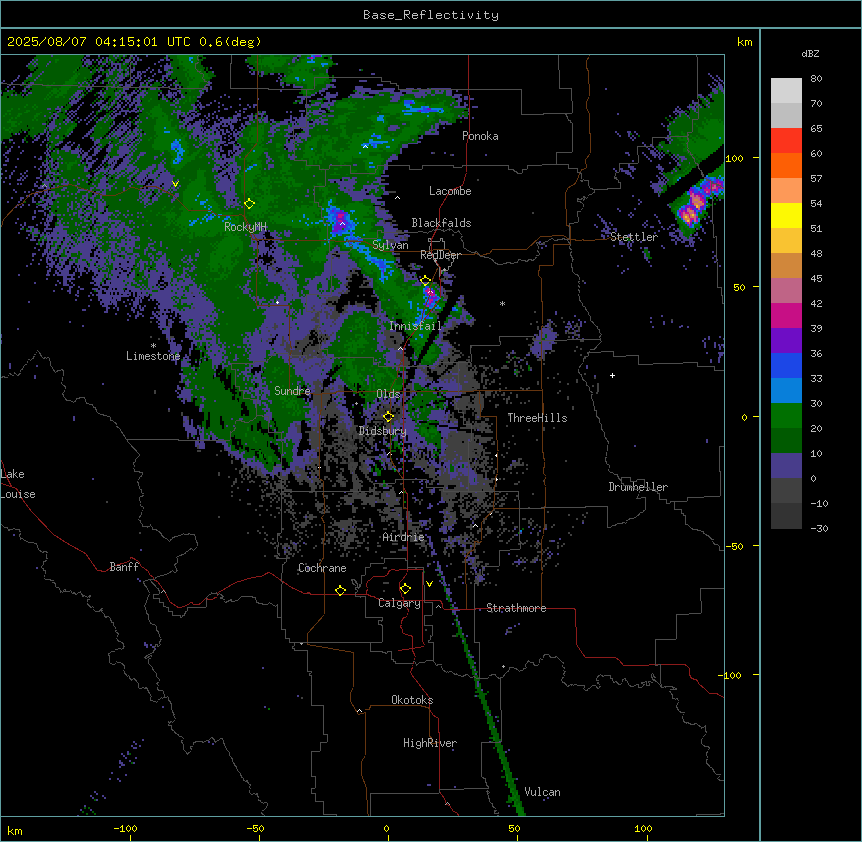862x842 pixels.
Task: Select the white swatch between 70 and 80 dBZ
Action: [786, 91]
